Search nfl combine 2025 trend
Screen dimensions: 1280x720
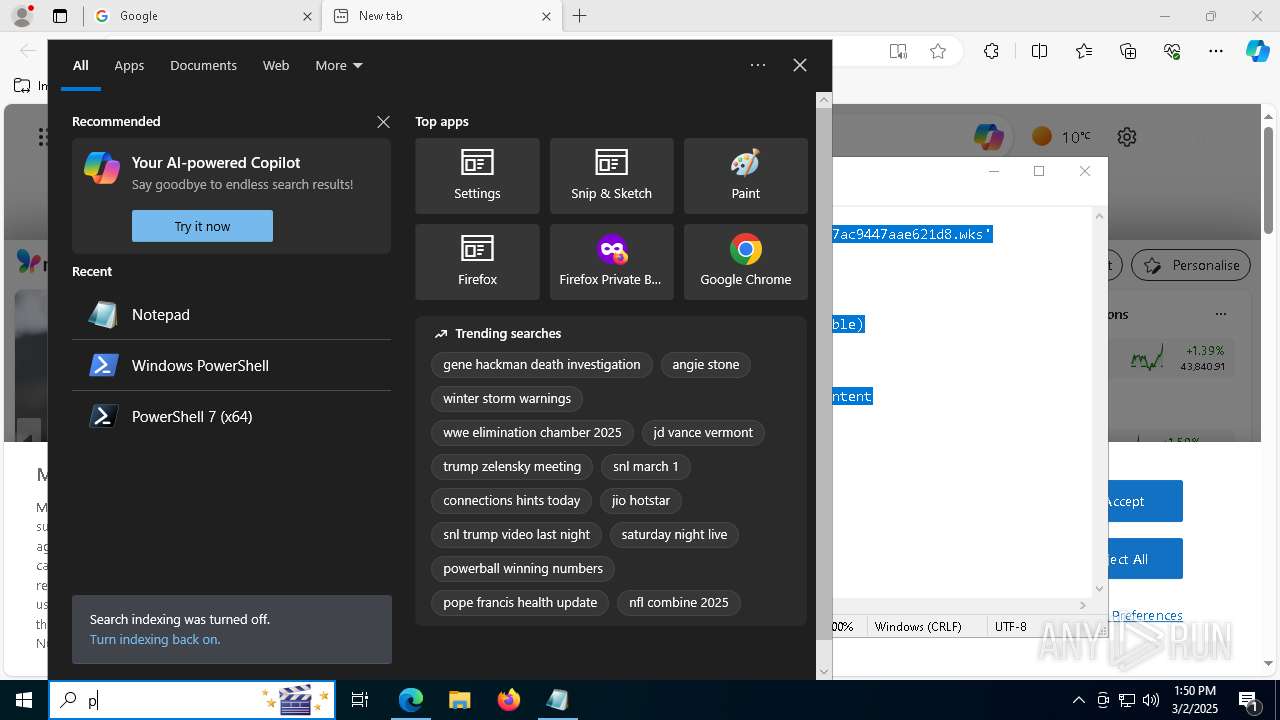click(679, 603)
